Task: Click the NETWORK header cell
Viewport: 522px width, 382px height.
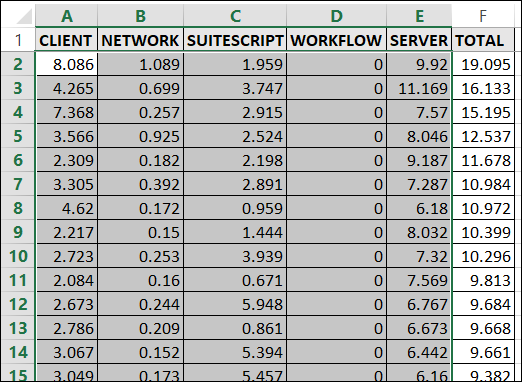Action: pyautogui.click(x=140, y=40)
